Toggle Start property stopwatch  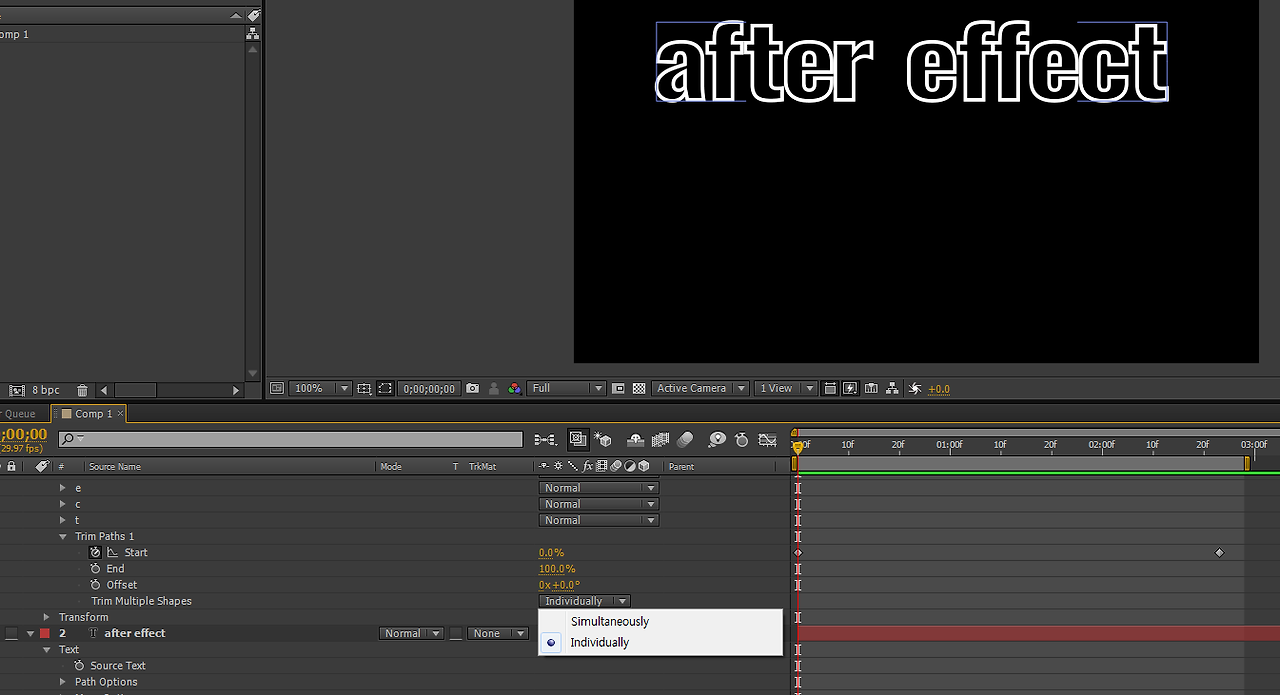click(x=95, y=552)
